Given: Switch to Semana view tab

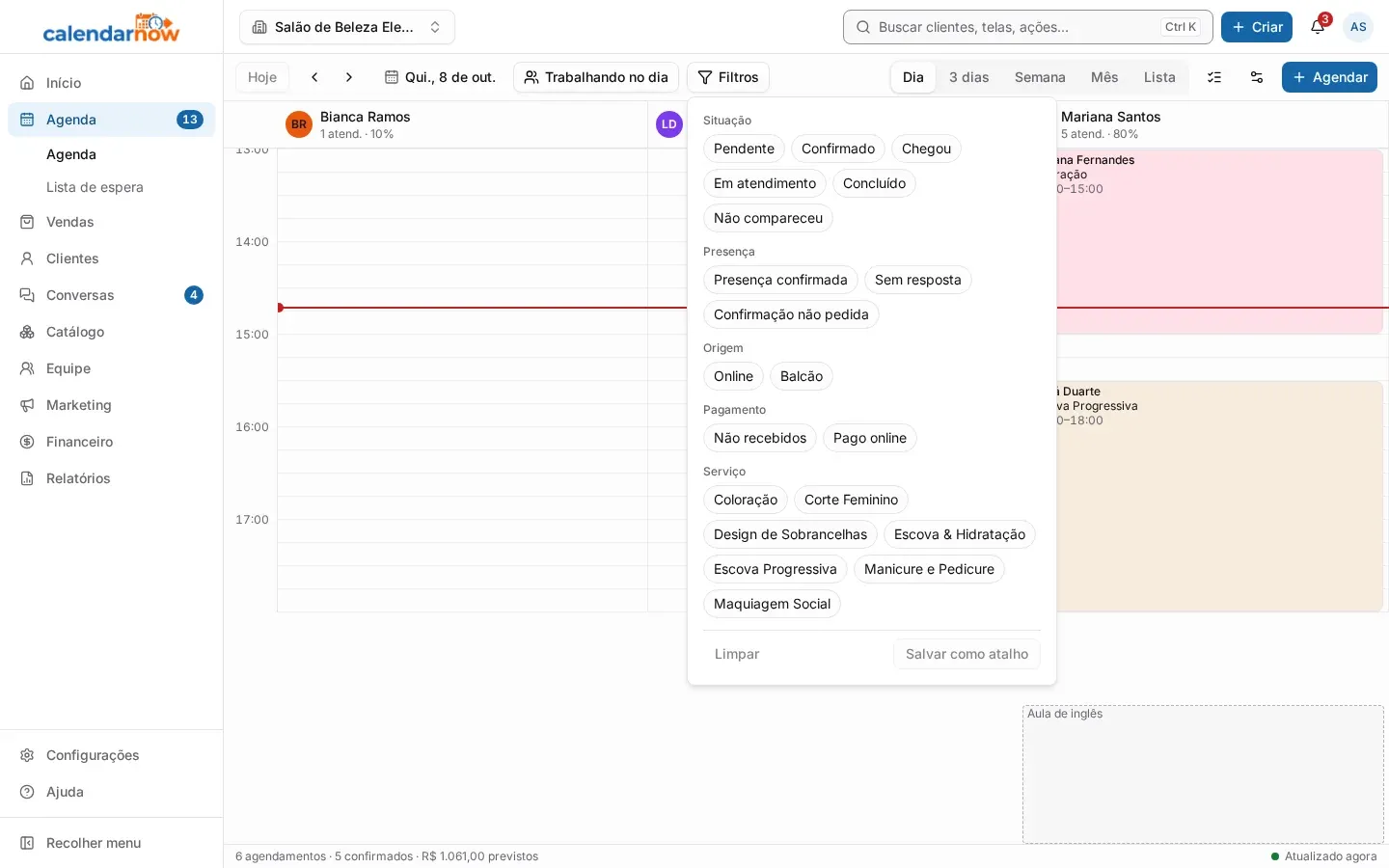Looking at the screenshot, I should pos(1040,77).
